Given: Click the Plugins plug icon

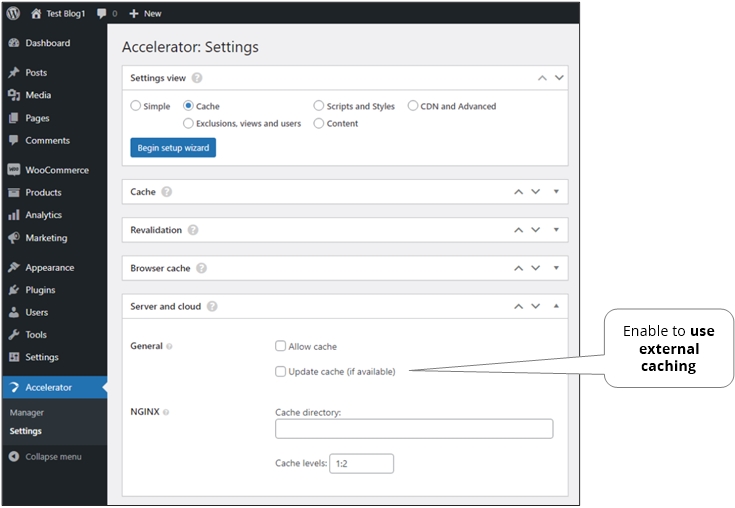Looking at the screenshot, I should point(14,290).
